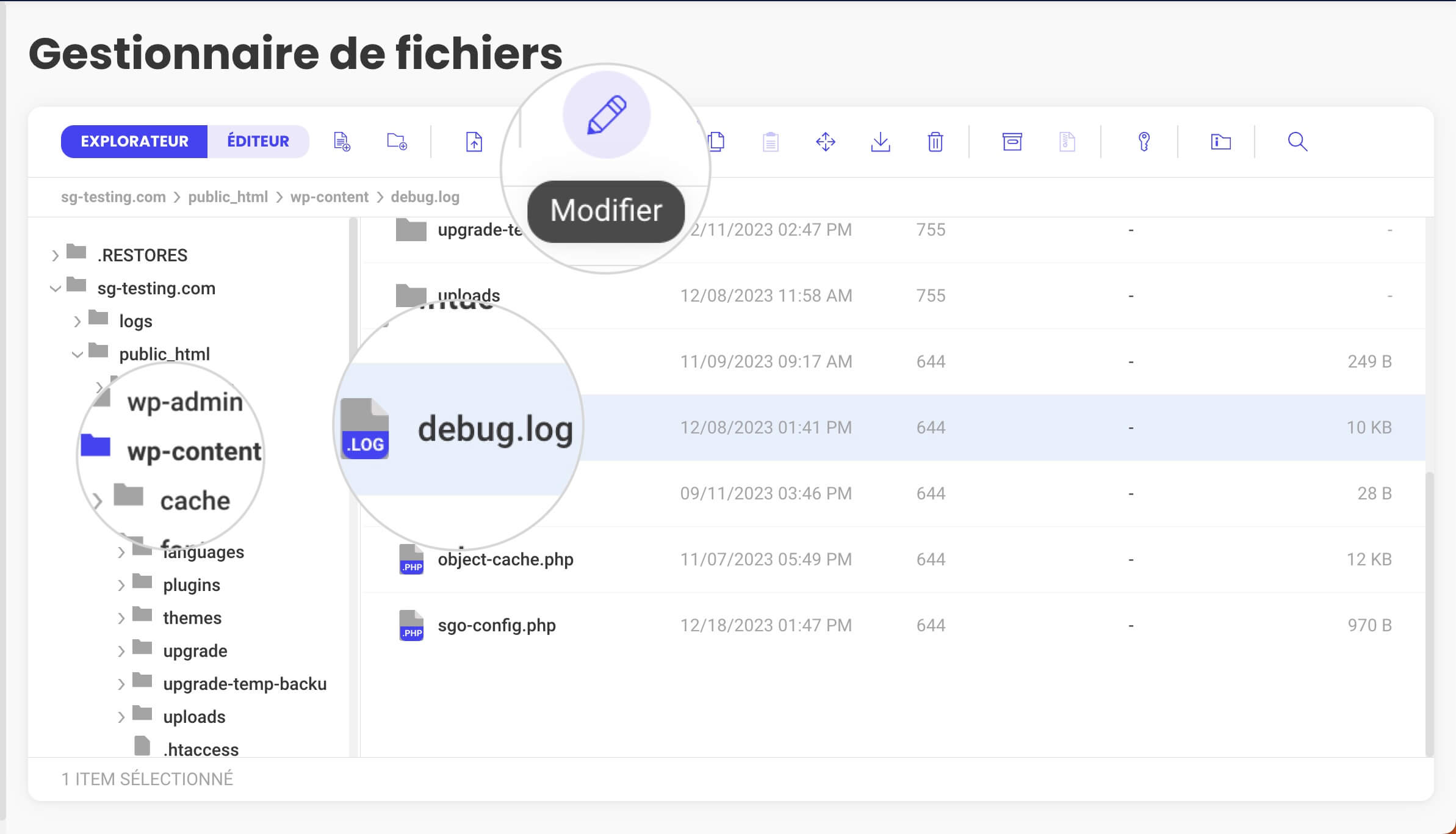1456x834 pixels.
Task: Click the copy icon in toolbar
Action: click(717, 142)
